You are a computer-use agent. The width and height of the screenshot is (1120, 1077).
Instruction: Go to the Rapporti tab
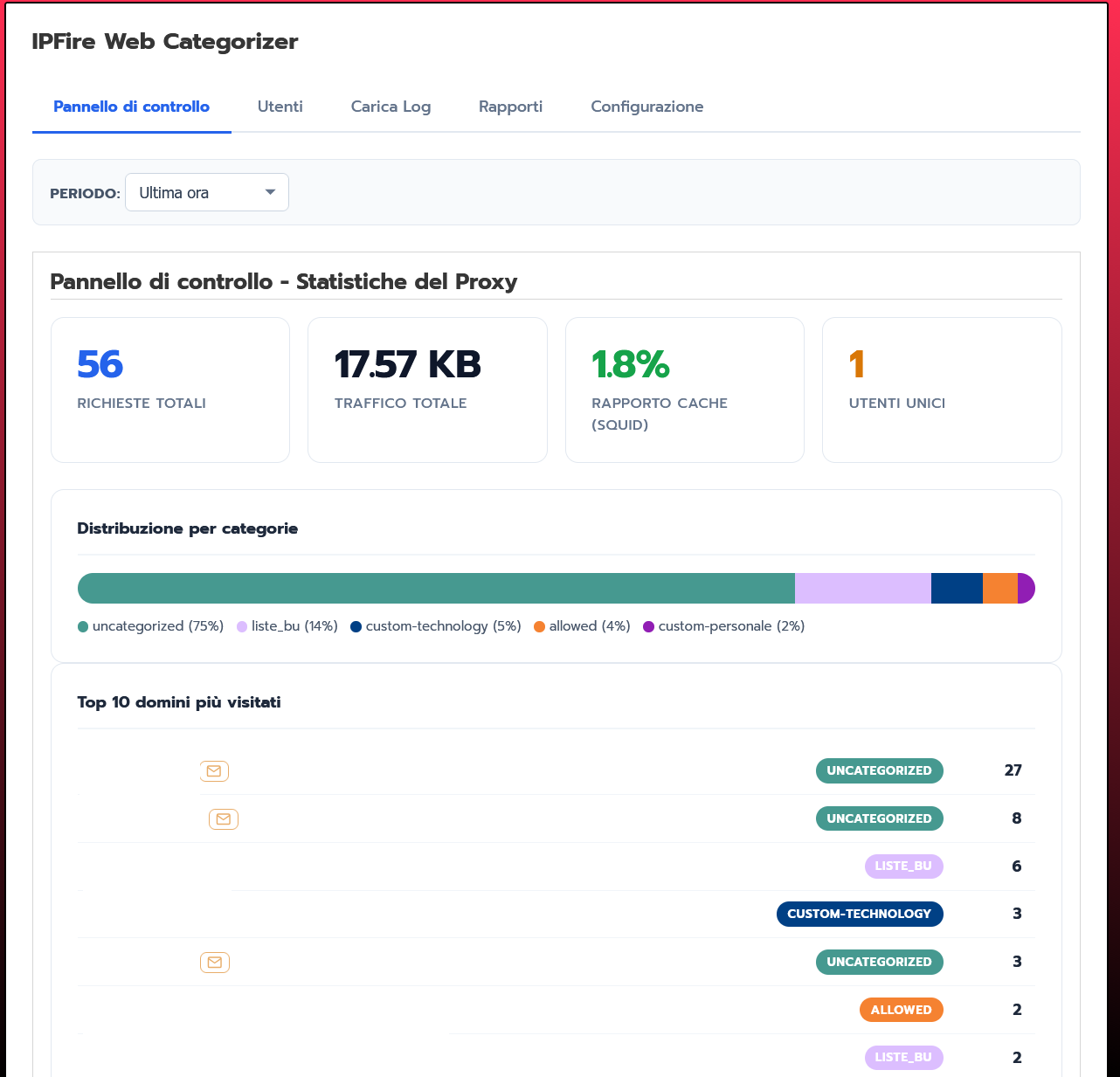[510, 107]
